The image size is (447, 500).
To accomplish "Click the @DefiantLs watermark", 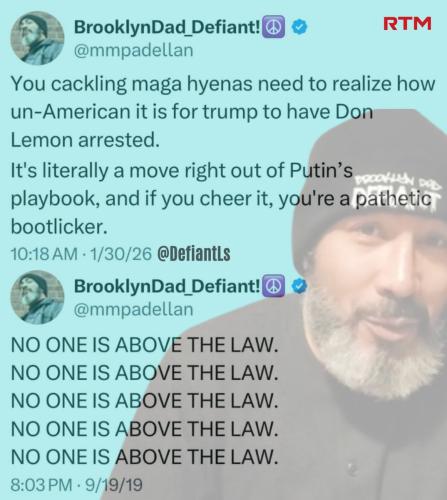I will 193,254.
